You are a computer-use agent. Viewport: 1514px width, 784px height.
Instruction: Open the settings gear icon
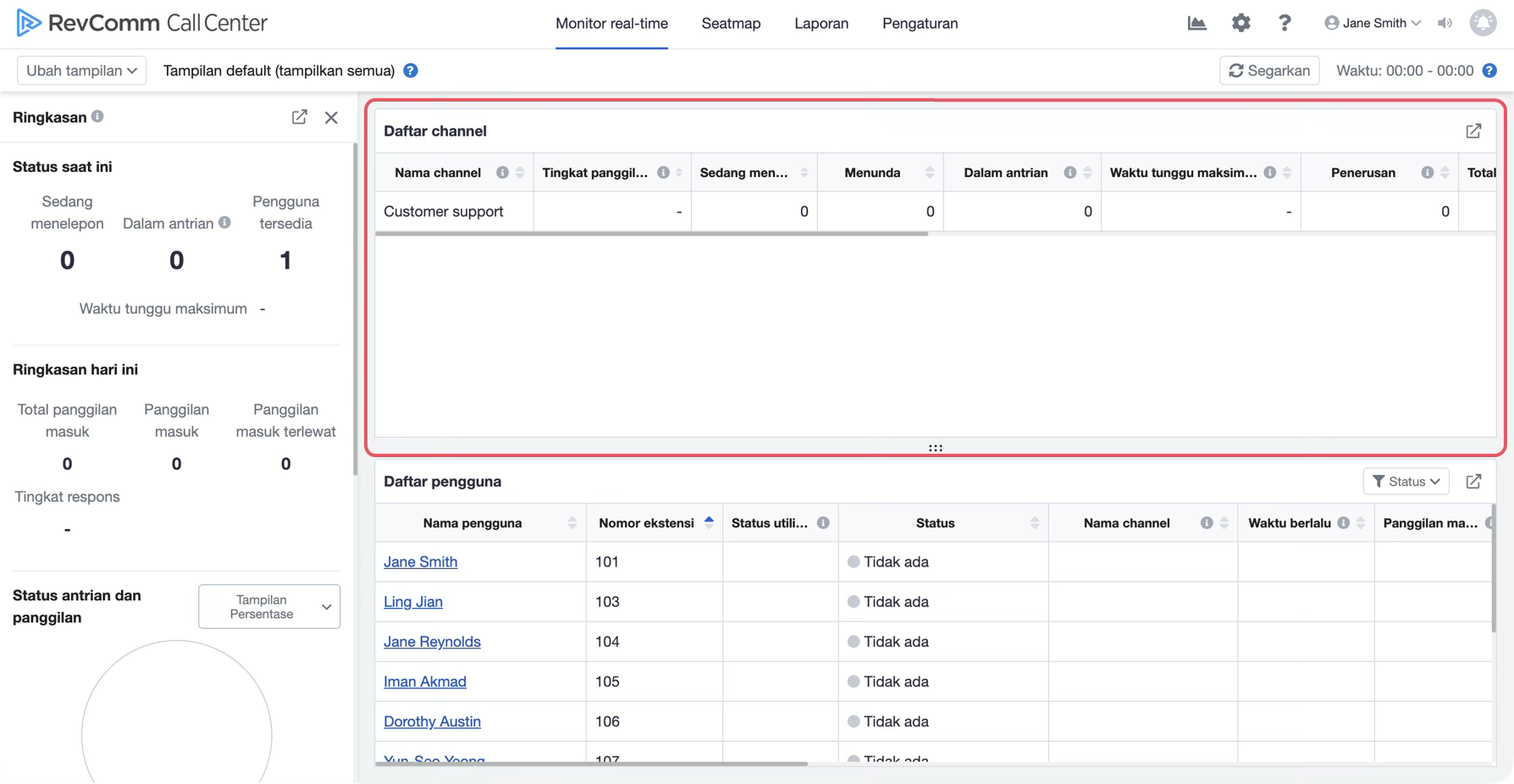pos(1240,23)
